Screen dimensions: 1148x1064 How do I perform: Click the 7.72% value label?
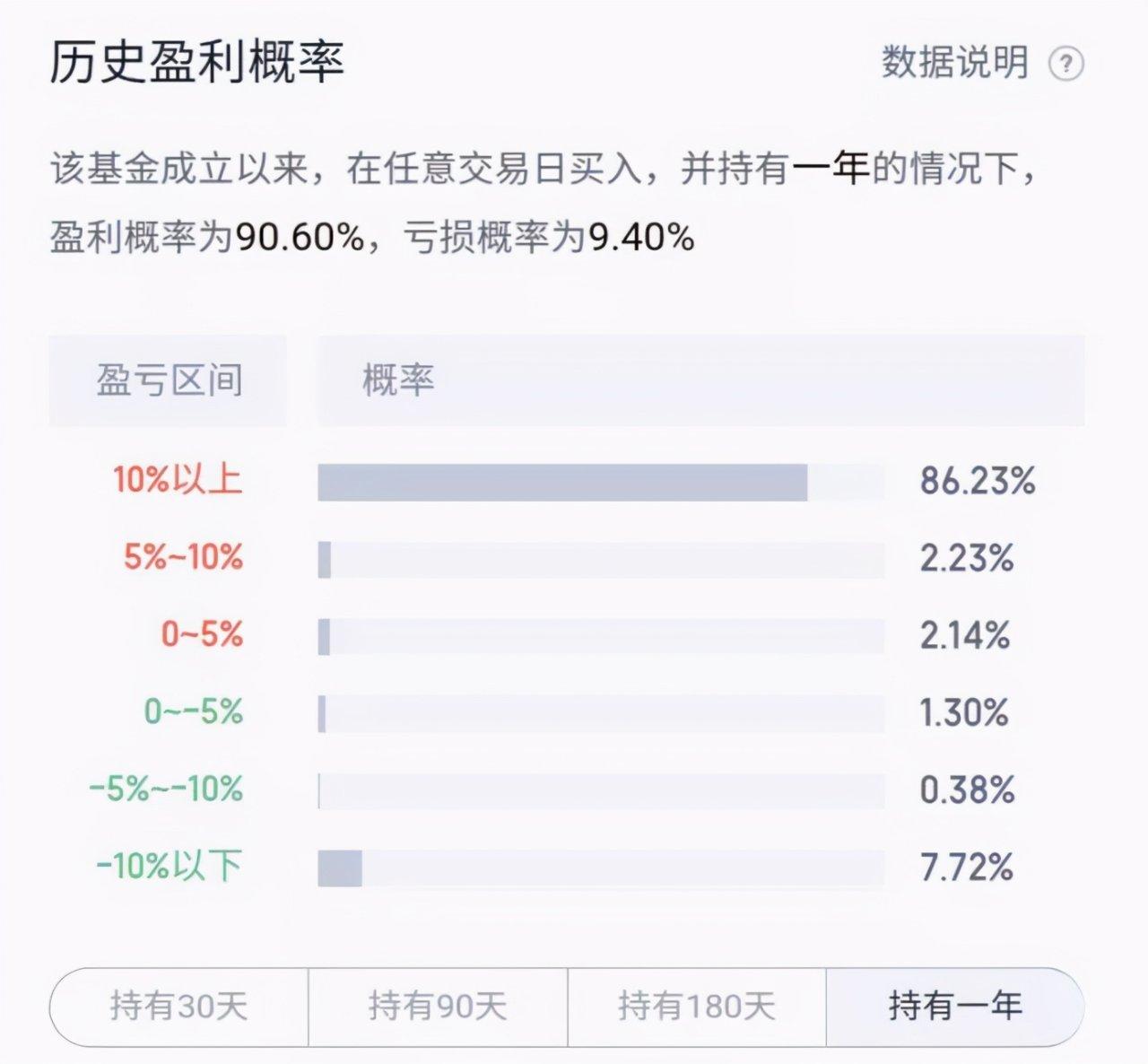point(967,868)
